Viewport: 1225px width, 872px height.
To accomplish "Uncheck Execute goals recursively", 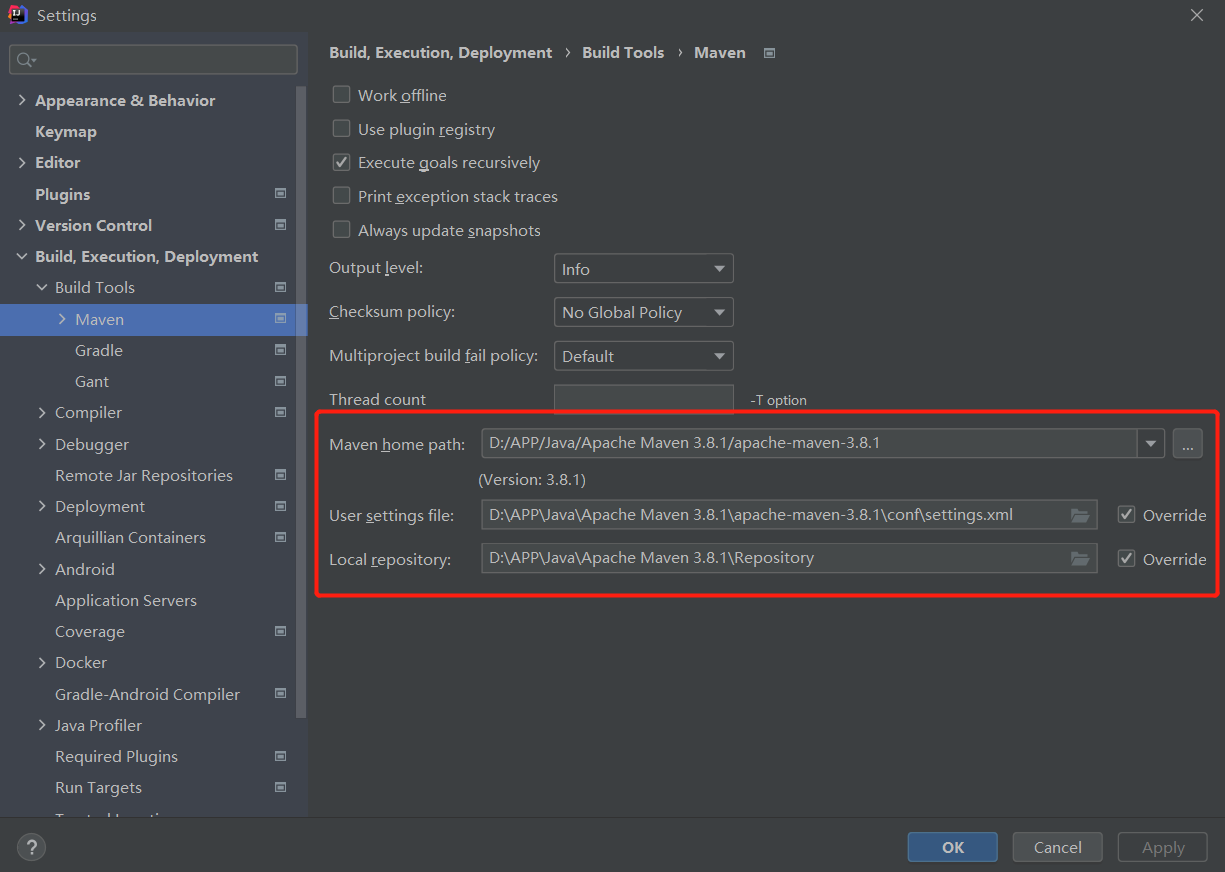I will click(x=341, y=162).
